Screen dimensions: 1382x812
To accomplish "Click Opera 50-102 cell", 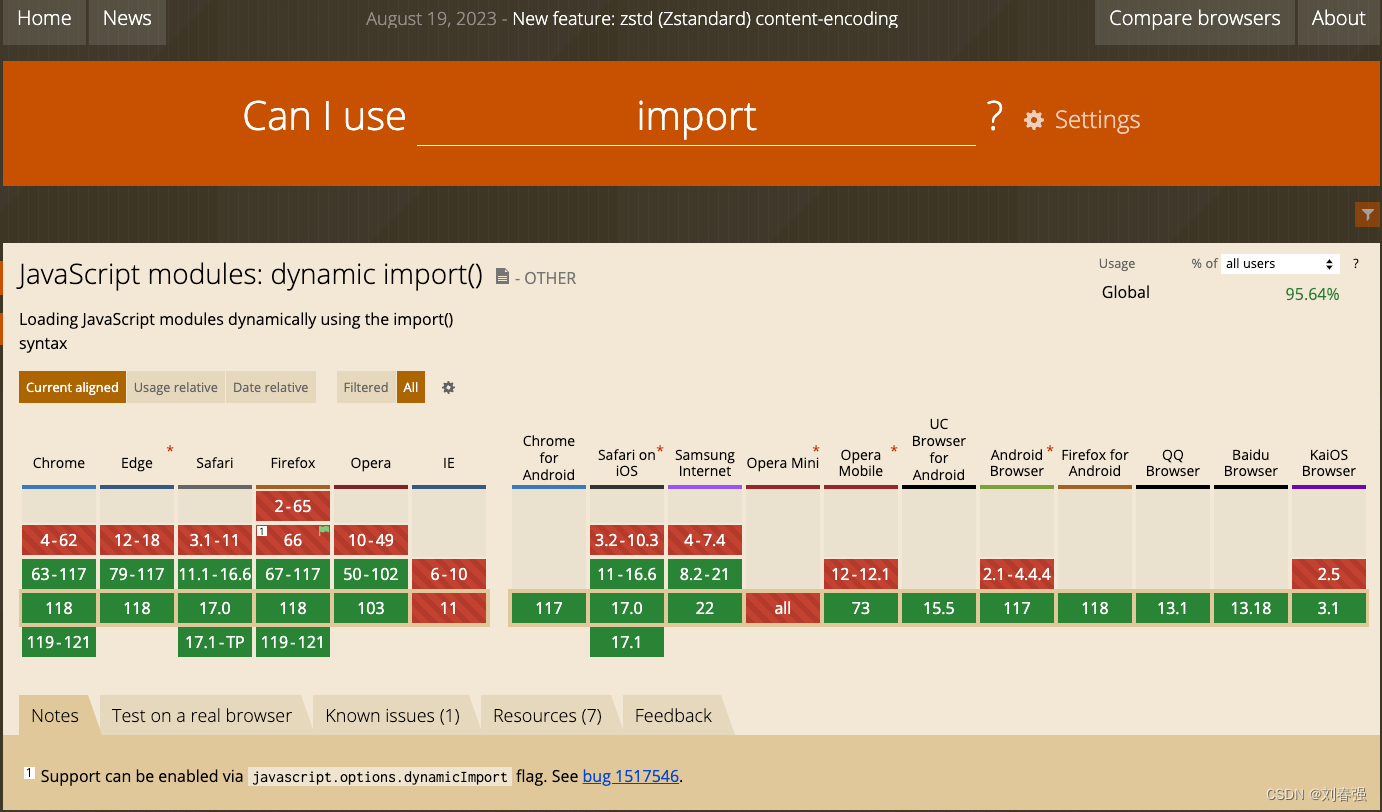I will 371,574.
